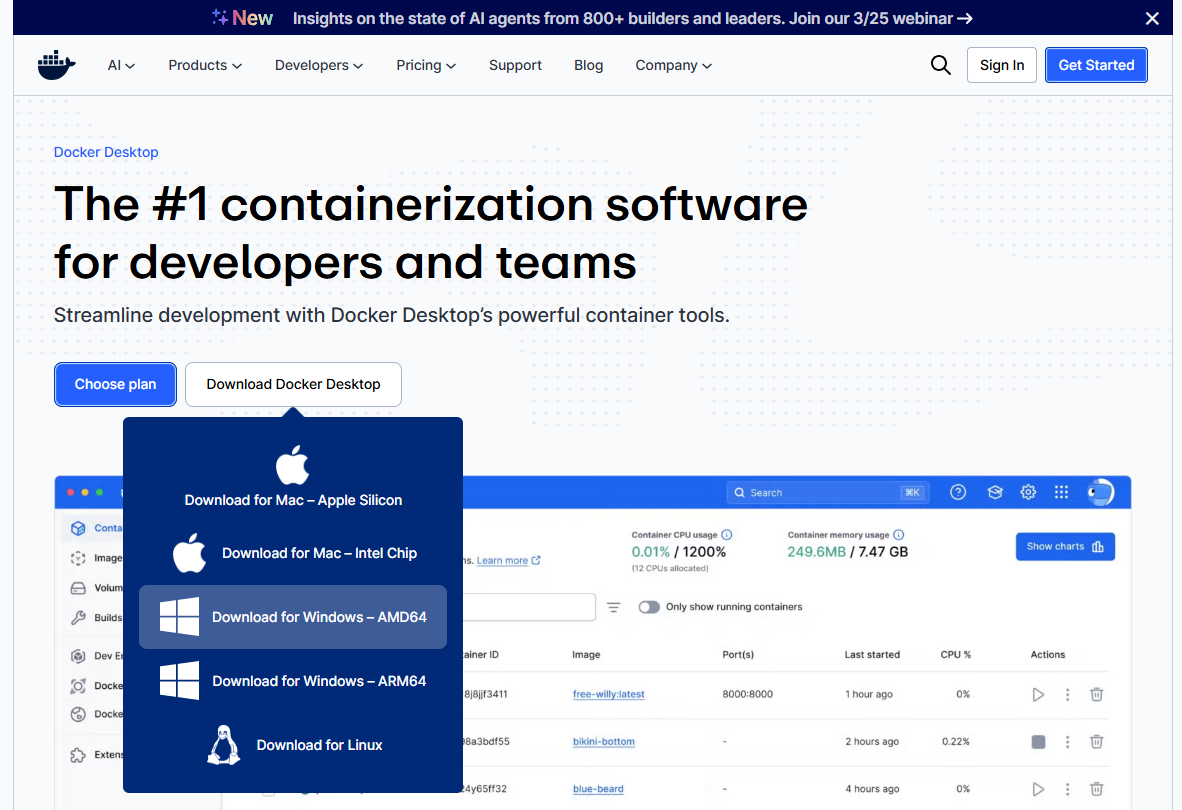Click the 8000:8000 port value
This screenshot has width=1182, height=810.
(x=747, y=695)
